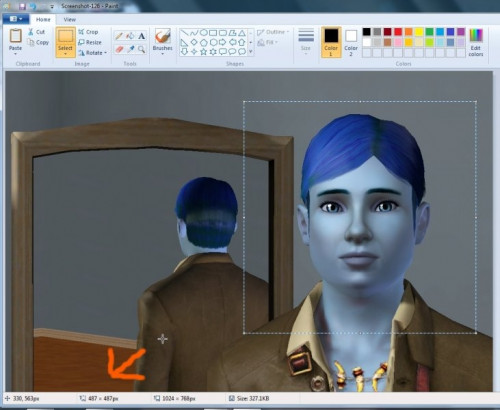Click the Resize button
500x410 pixels.
90,42
